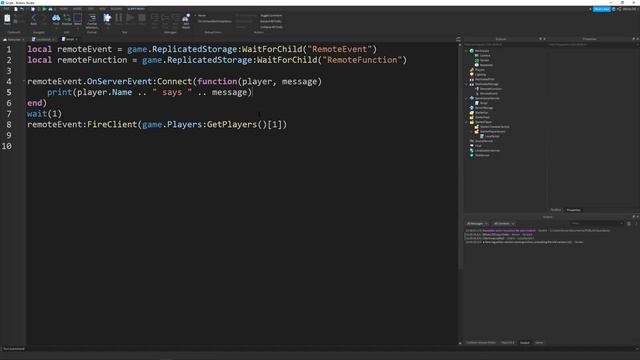
Task: Click the Resume playback icon
Action: click(130, 18)
